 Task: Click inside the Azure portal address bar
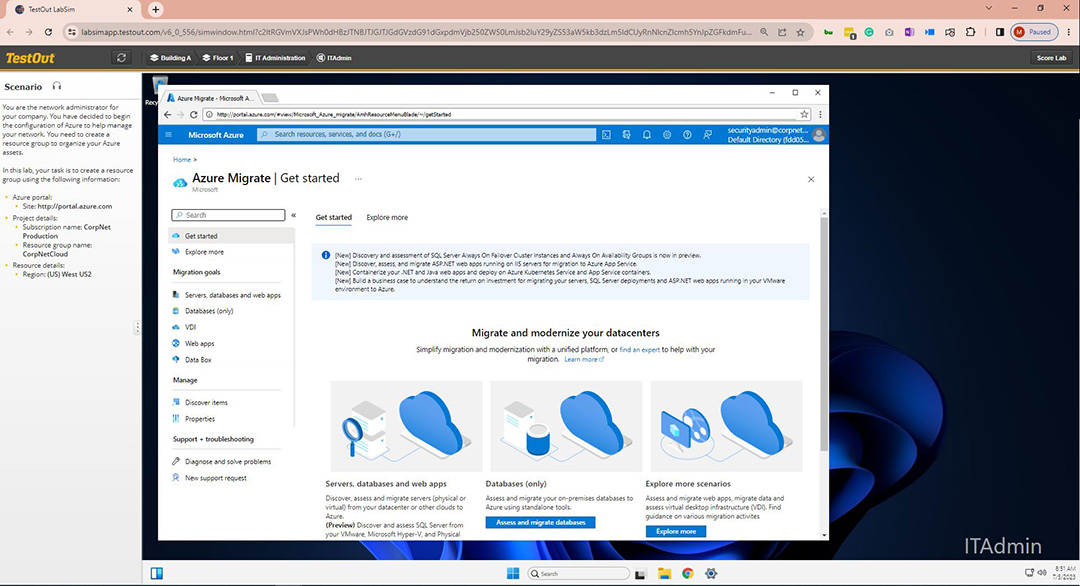point(430,114)
